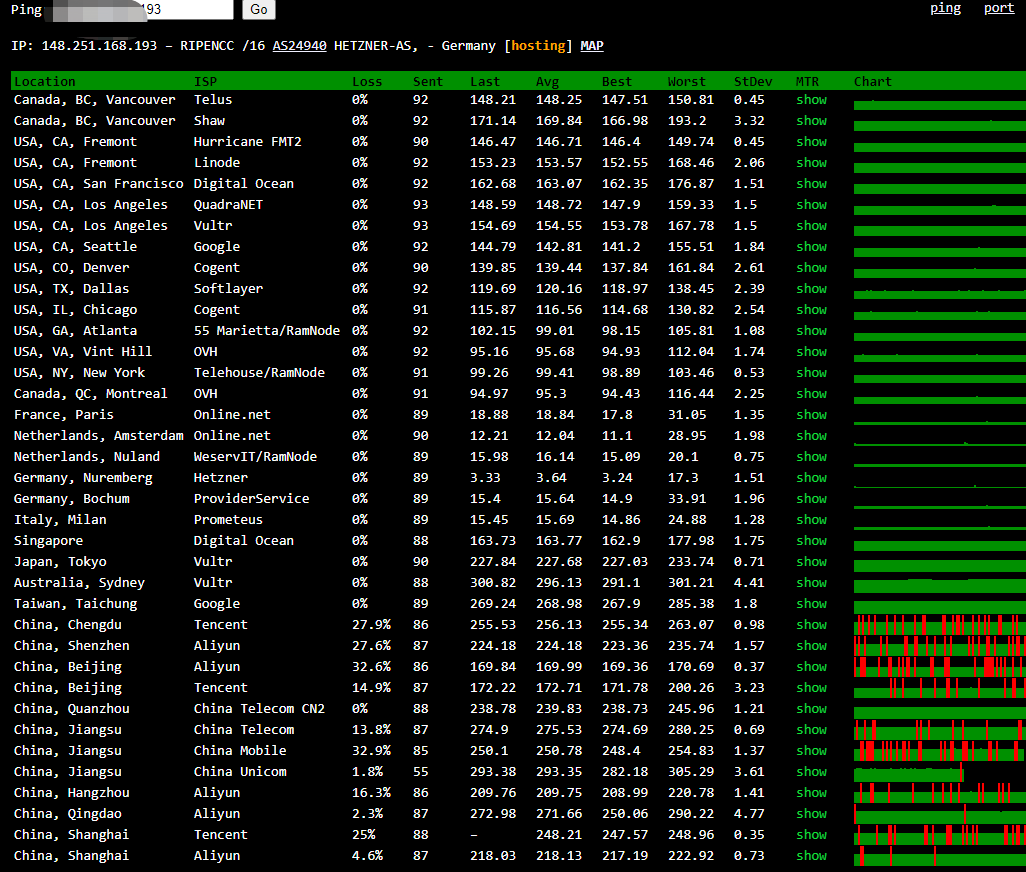Viewport: 1026px width, 872px height.
Task: Click the Chengdu Tencent packet loss chart
Action: tap(940, 625)
